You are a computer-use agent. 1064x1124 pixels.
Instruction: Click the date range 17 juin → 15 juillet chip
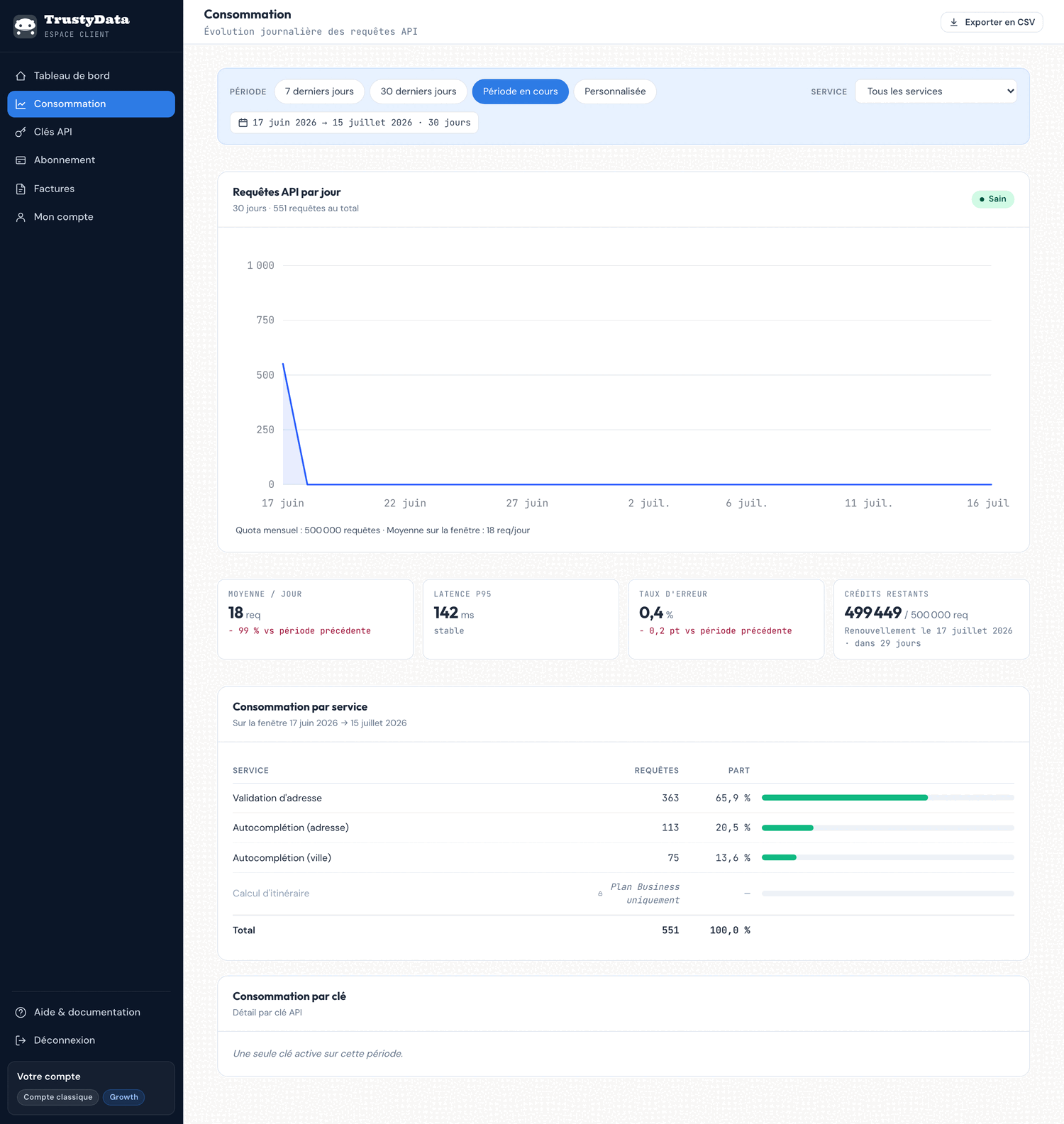pyautogui.click(x=354, y=123)
